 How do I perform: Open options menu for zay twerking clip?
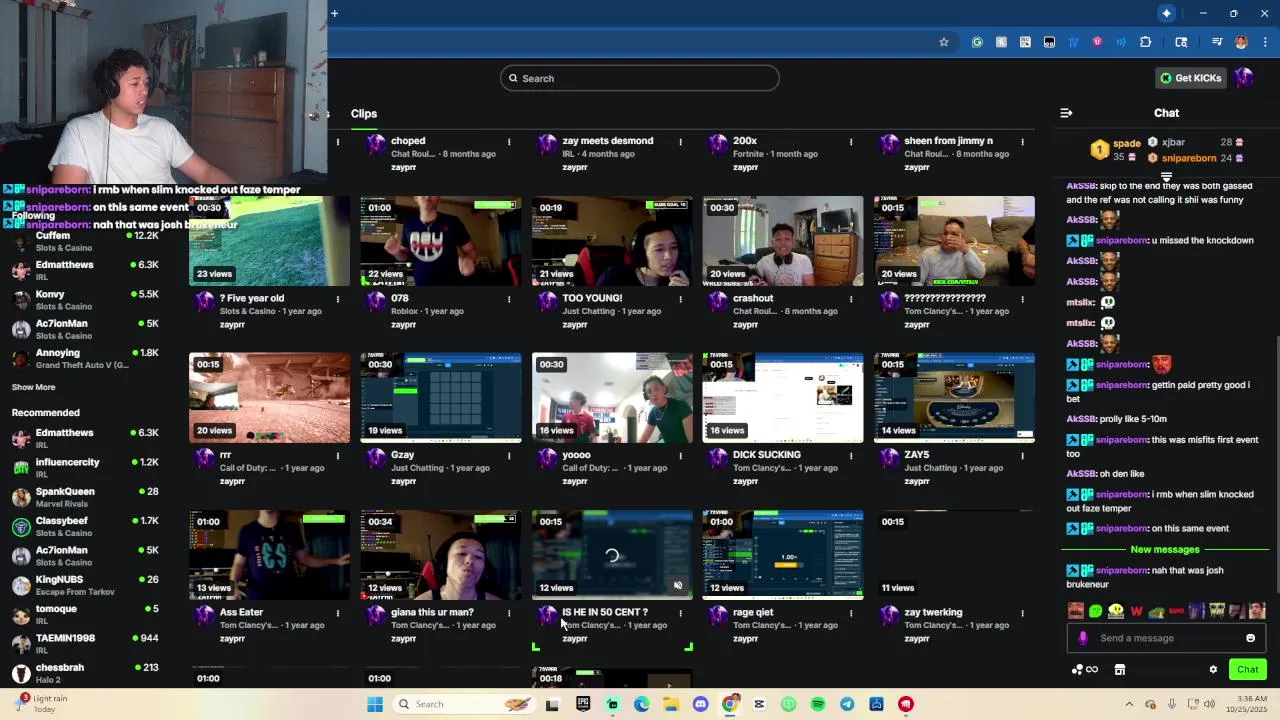pyautogui.click(x=1022, y=613)
